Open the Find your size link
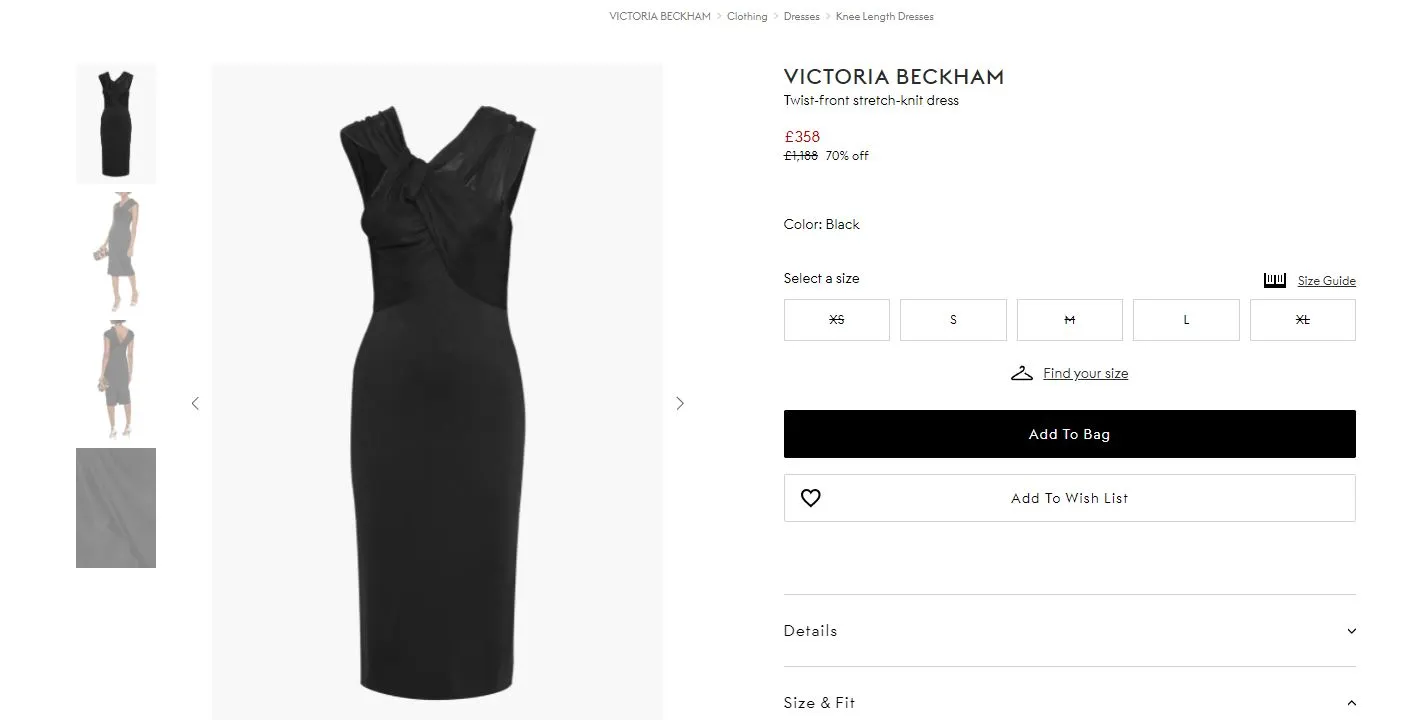The image size is (1427, 720). (x=1085, y=372)
